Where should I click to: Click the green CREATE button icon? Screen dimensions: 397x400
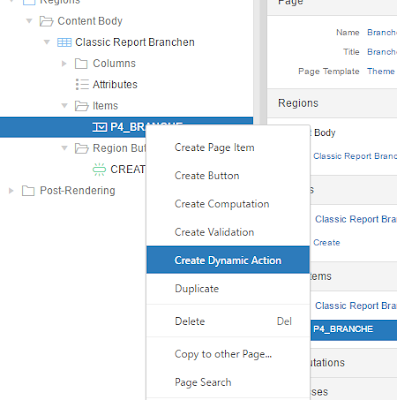99,169
